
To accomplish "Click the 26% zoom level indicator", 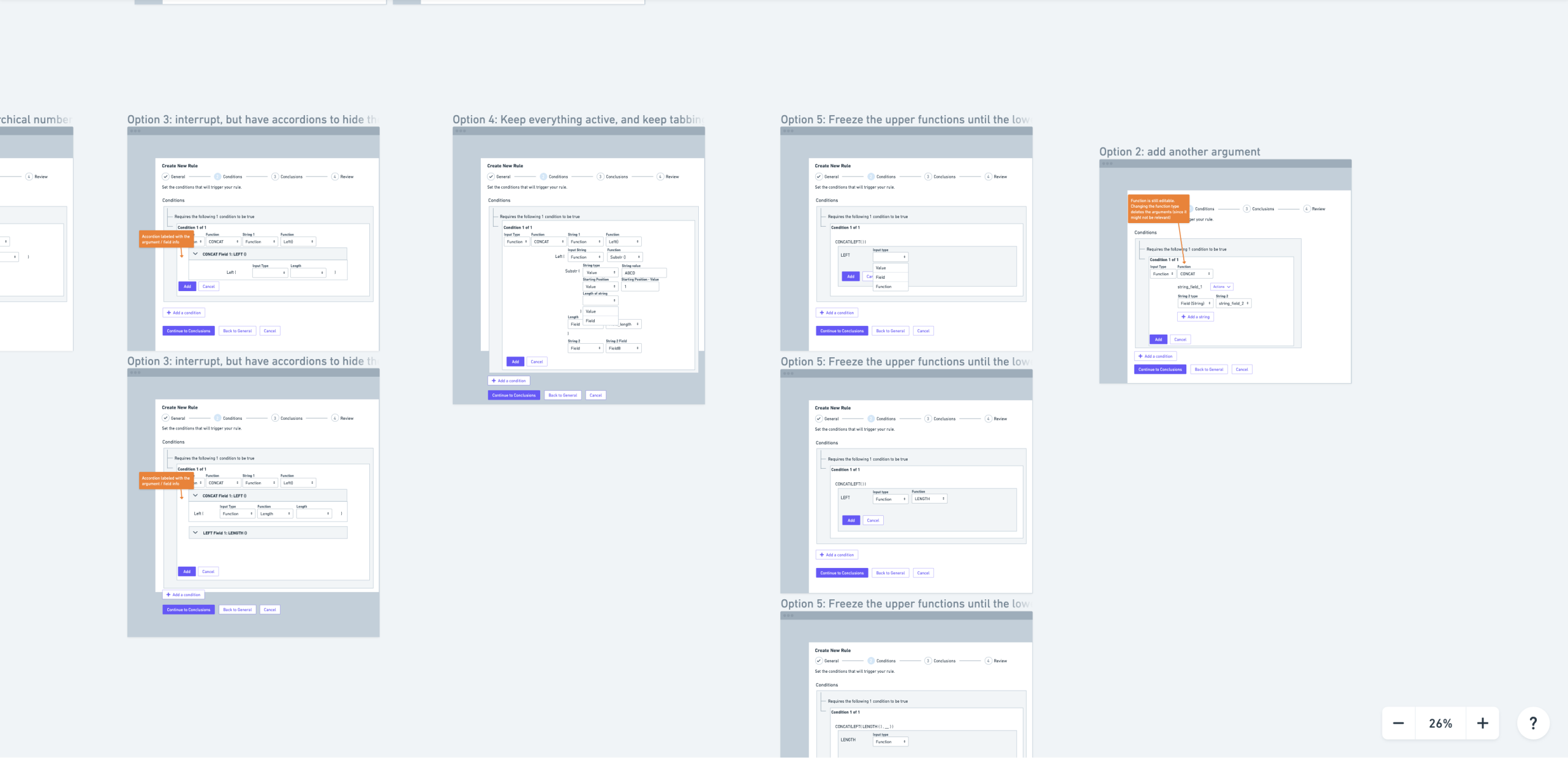I will (x=1440, y=723).
